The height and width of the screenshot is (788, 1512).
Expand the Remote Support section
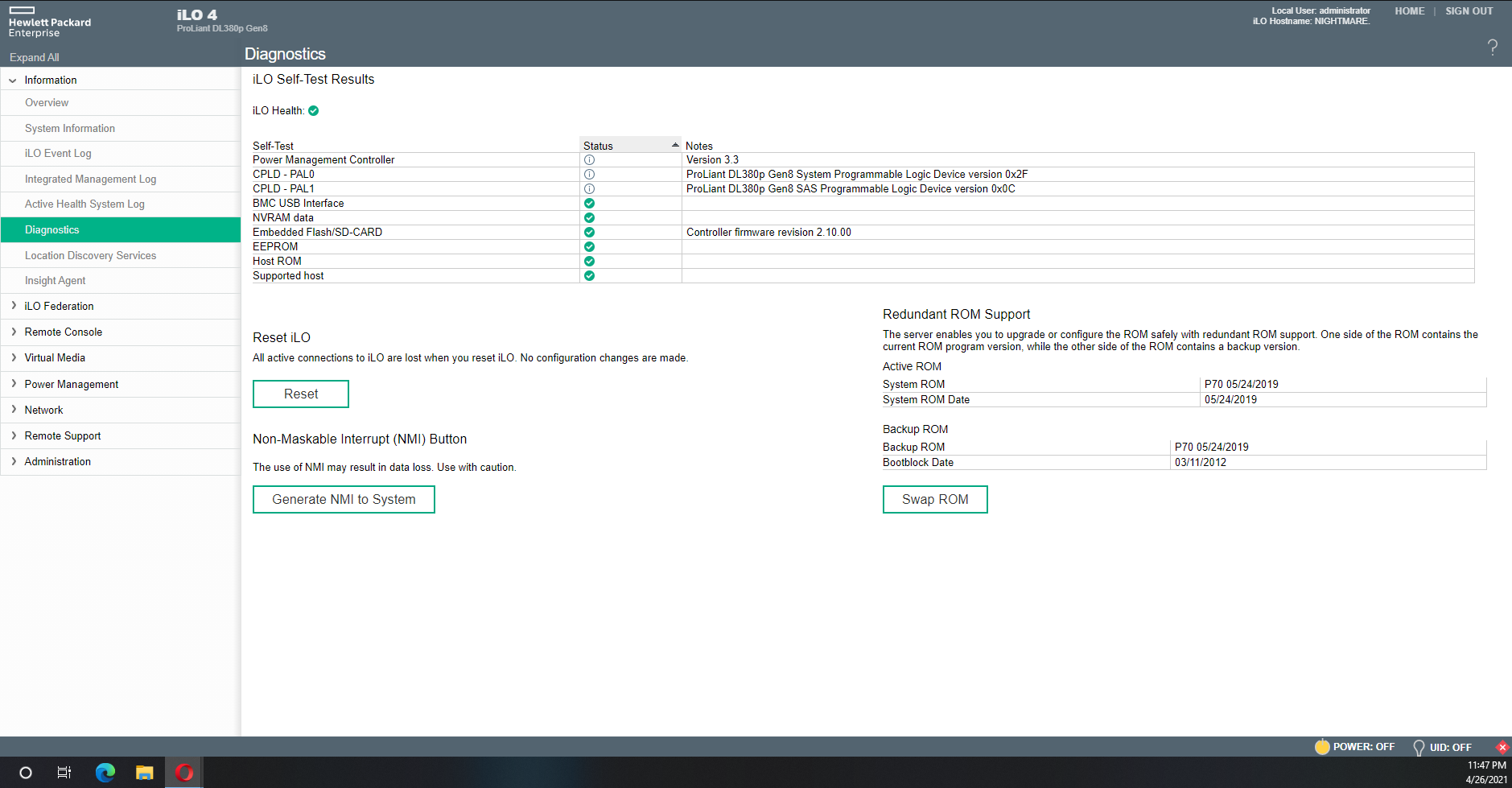click(x=14, y=435)
